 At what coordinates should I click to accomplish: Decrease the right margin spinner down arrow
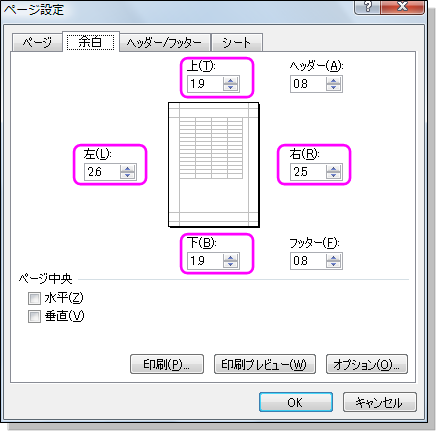[x=333, y=175]
